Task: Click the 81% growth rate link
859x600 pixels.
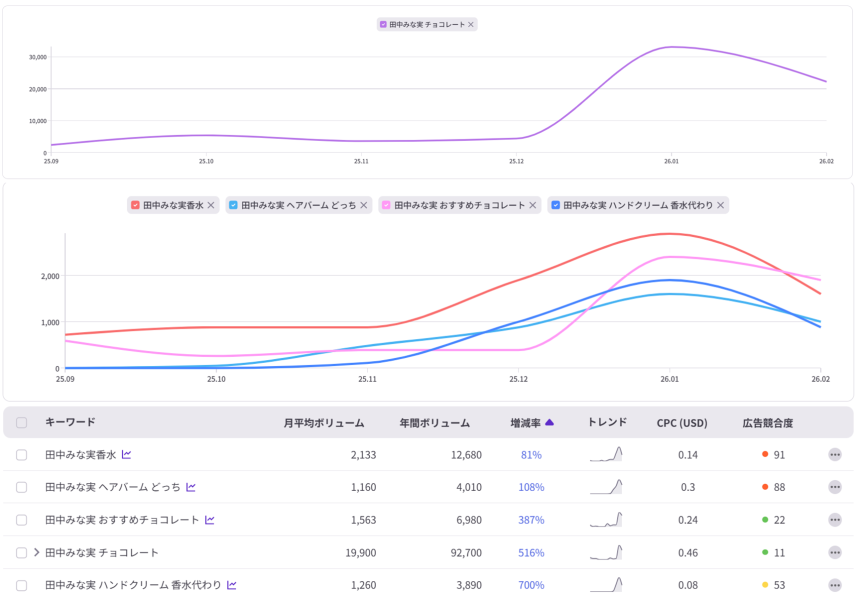Action: point(531,455)
